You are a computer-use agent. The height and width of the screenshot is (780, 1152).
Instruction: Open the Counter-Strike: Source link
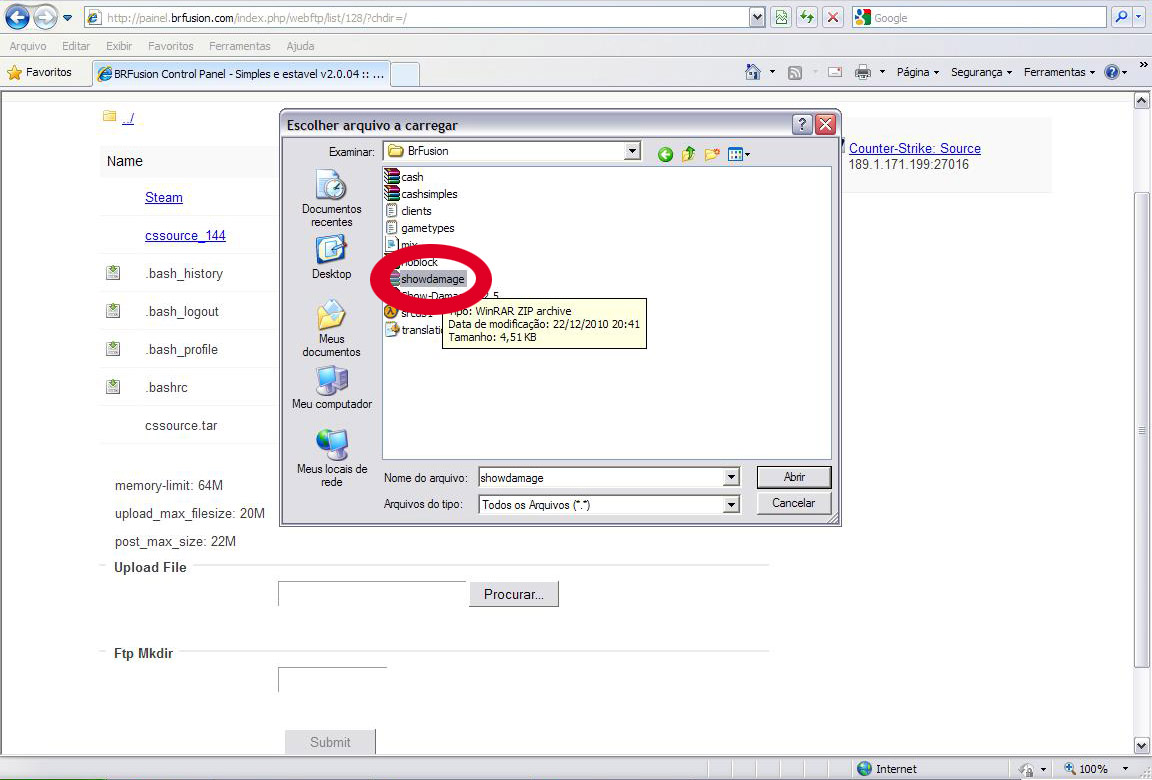click(x=914, y=148)
